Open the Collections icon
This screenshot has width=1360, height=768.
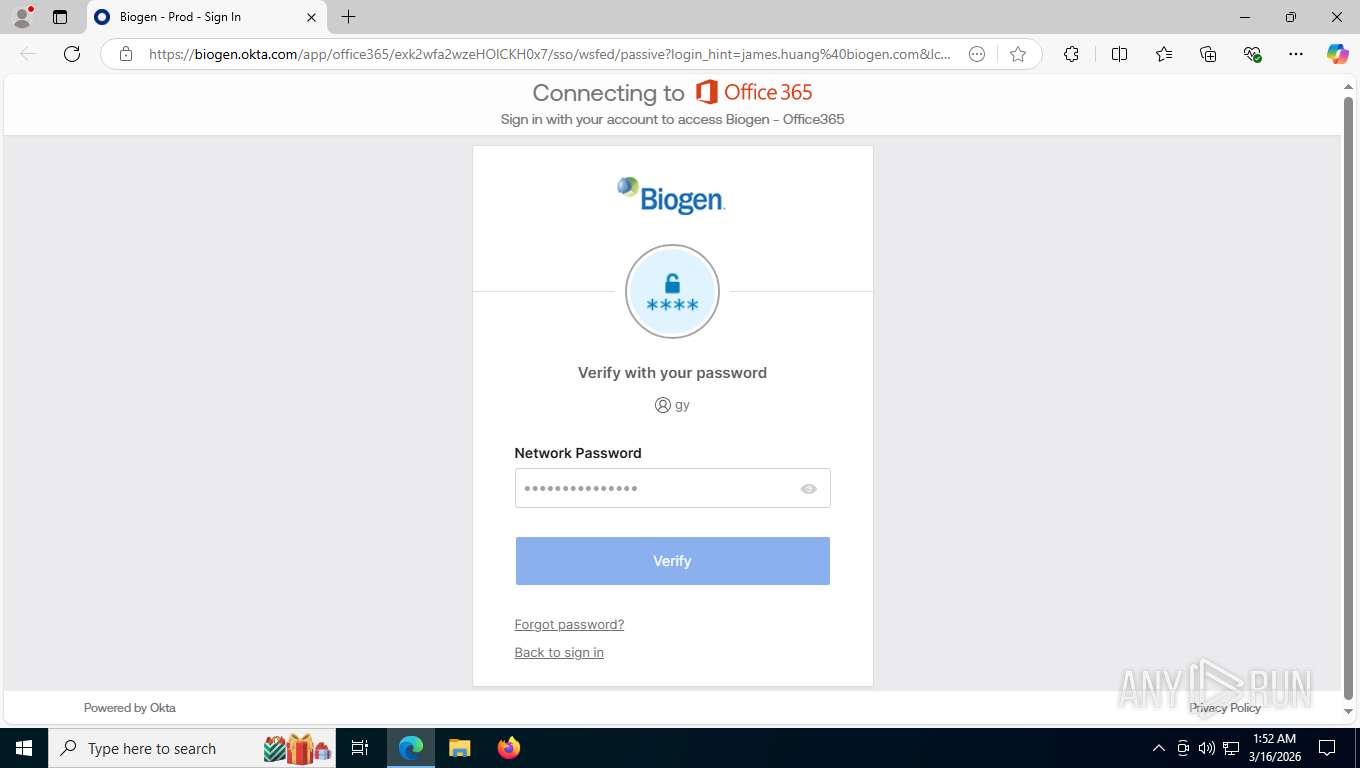tap(1208, 54)
